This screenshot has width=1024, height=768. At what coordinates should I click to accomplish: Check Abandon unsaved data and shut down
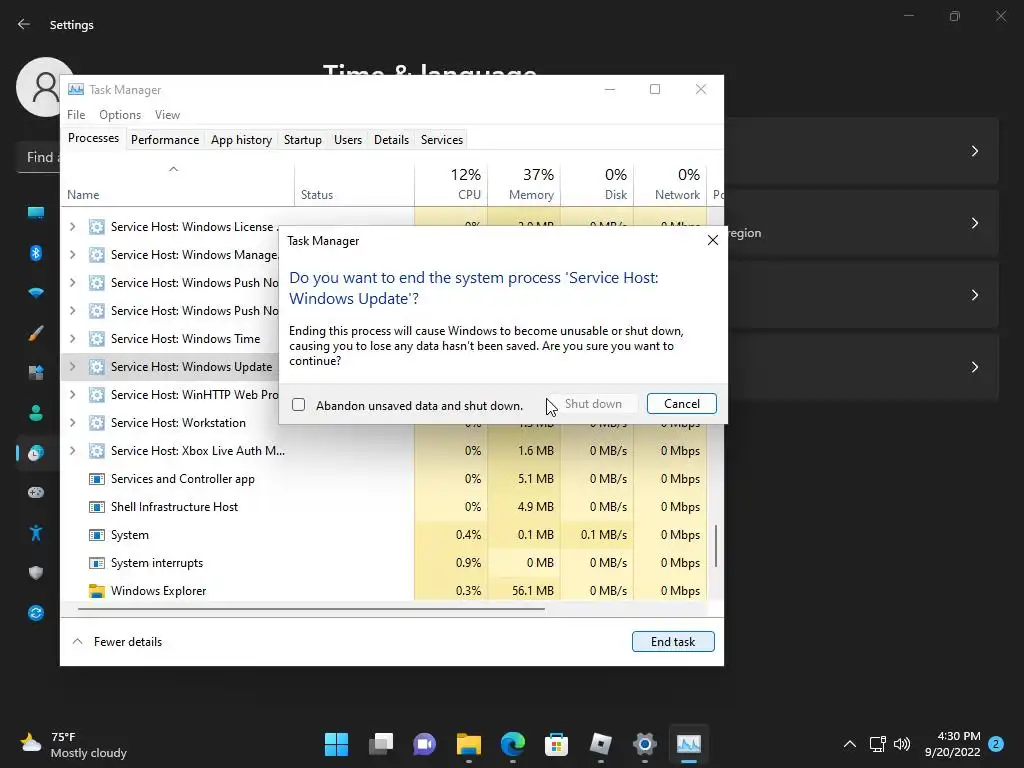[x=298, y=405]
